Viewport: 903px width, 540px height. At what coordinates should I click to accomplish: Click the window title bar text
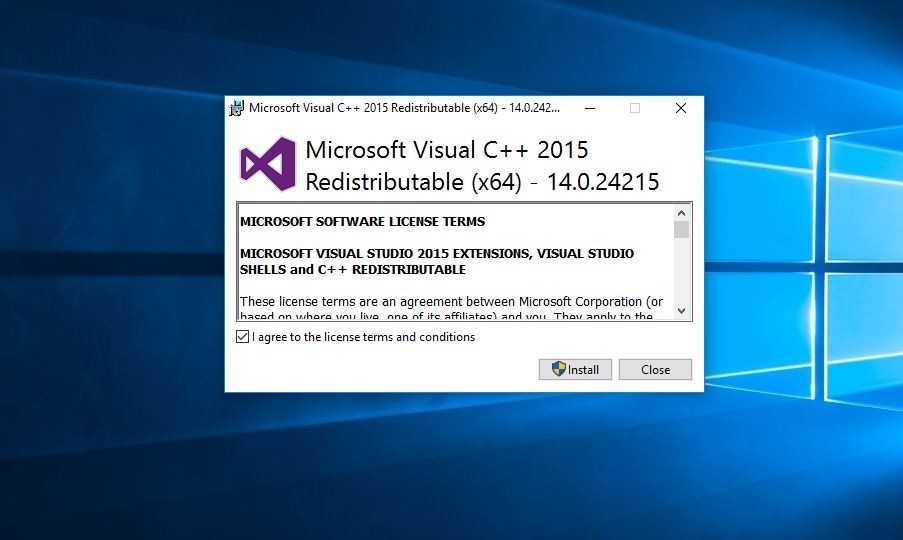[x=404, y=108]
